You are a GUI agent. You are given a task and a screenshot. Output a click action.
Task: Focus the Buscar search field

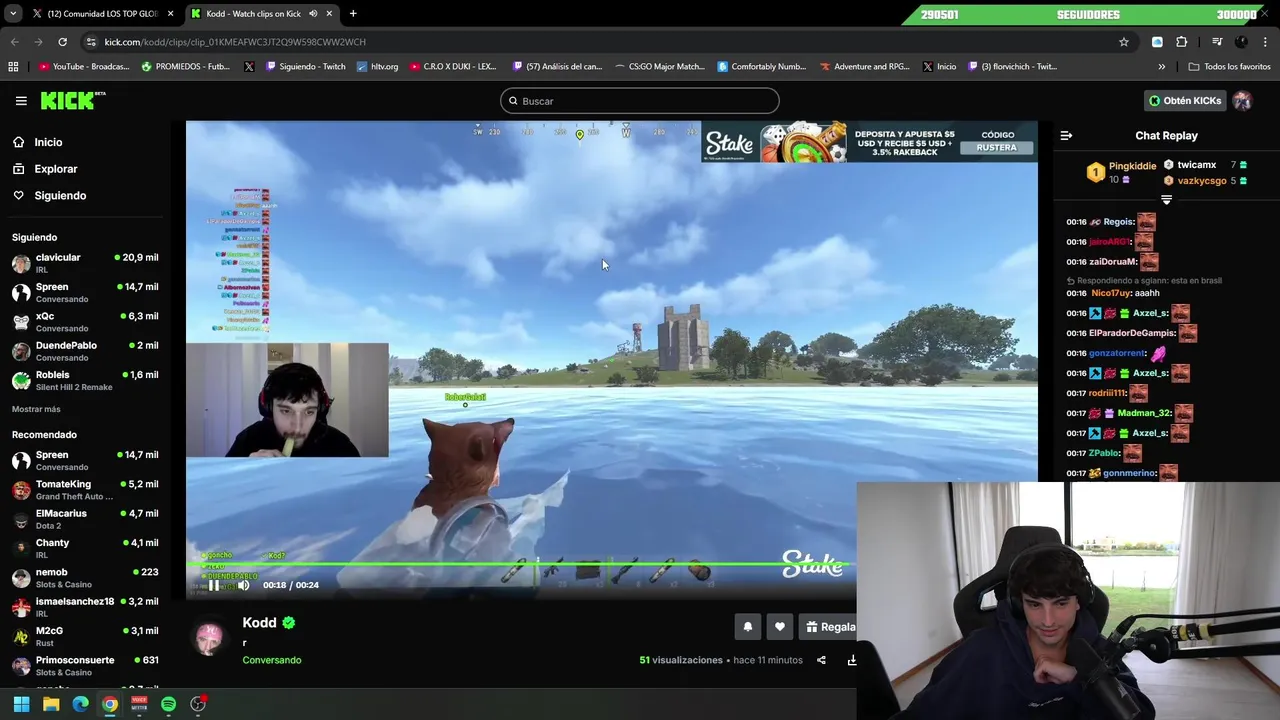(x=640, y=101)
